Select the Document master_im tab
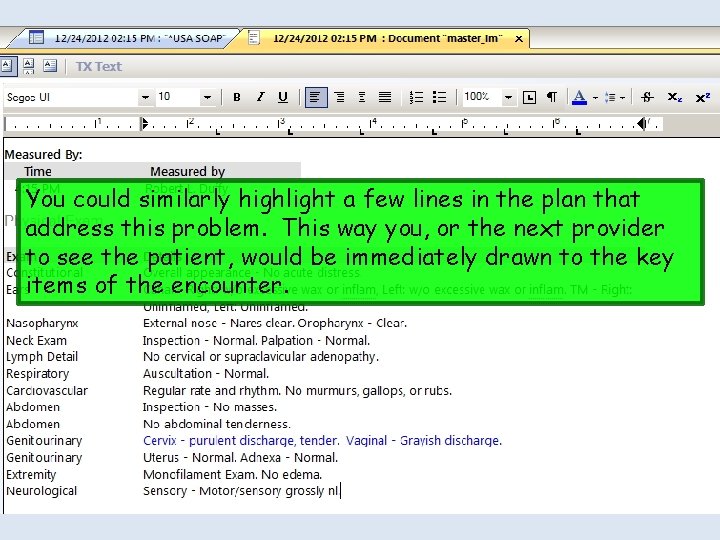 click(387, 38)
